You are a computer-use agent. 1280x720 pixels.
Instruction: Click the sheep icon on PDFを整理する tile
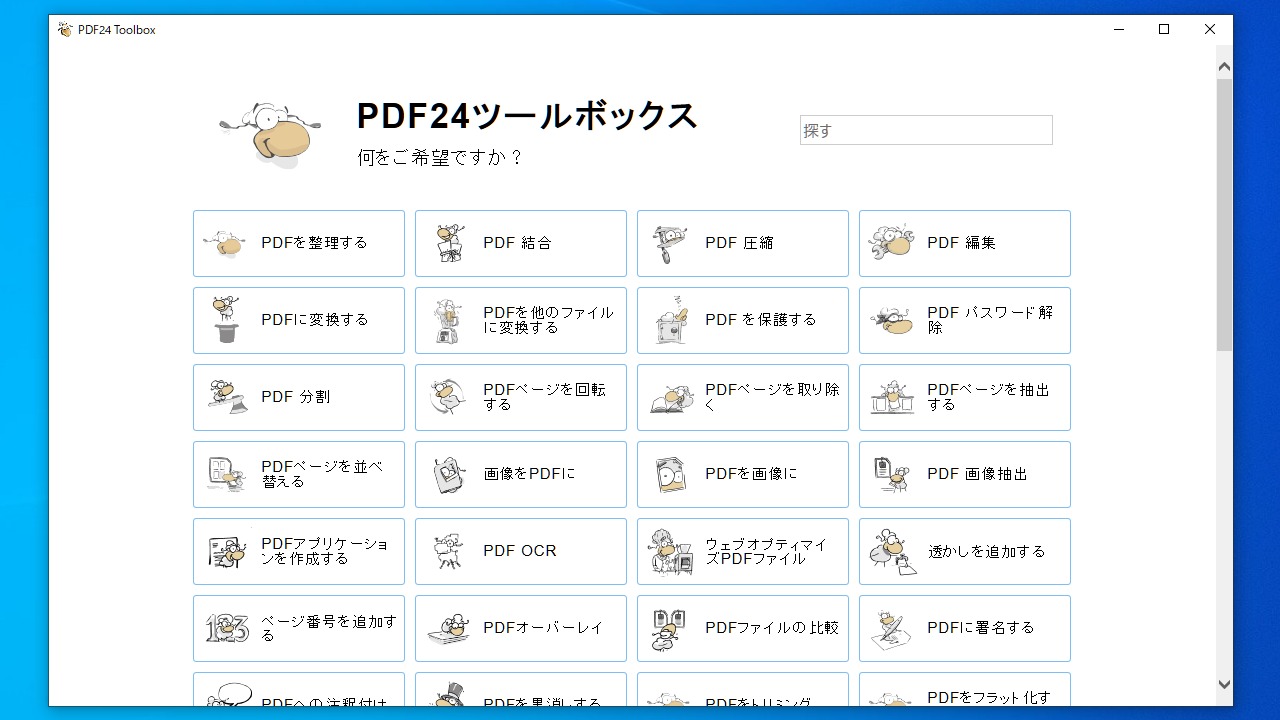point(226,243)
